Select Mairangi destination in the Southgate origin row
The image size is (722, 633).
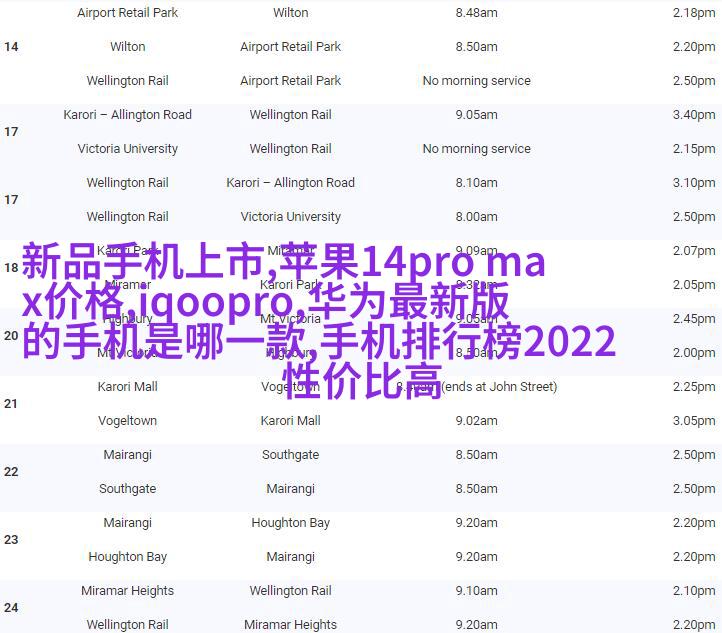[x=291, y=489]
